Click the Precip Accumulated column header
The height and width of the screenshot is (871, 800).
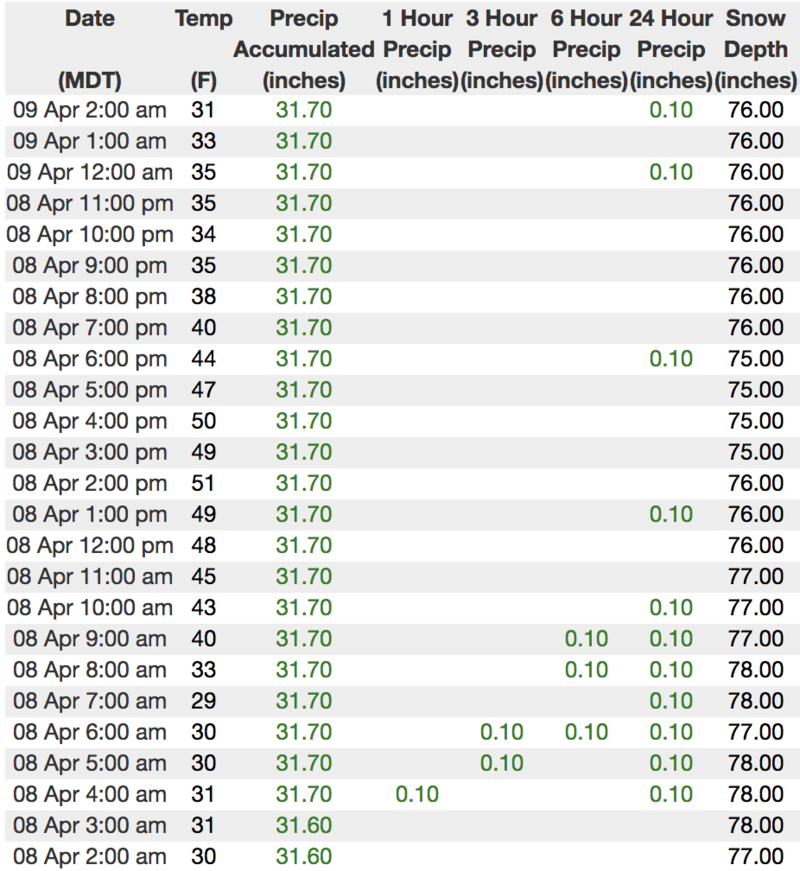304,48
